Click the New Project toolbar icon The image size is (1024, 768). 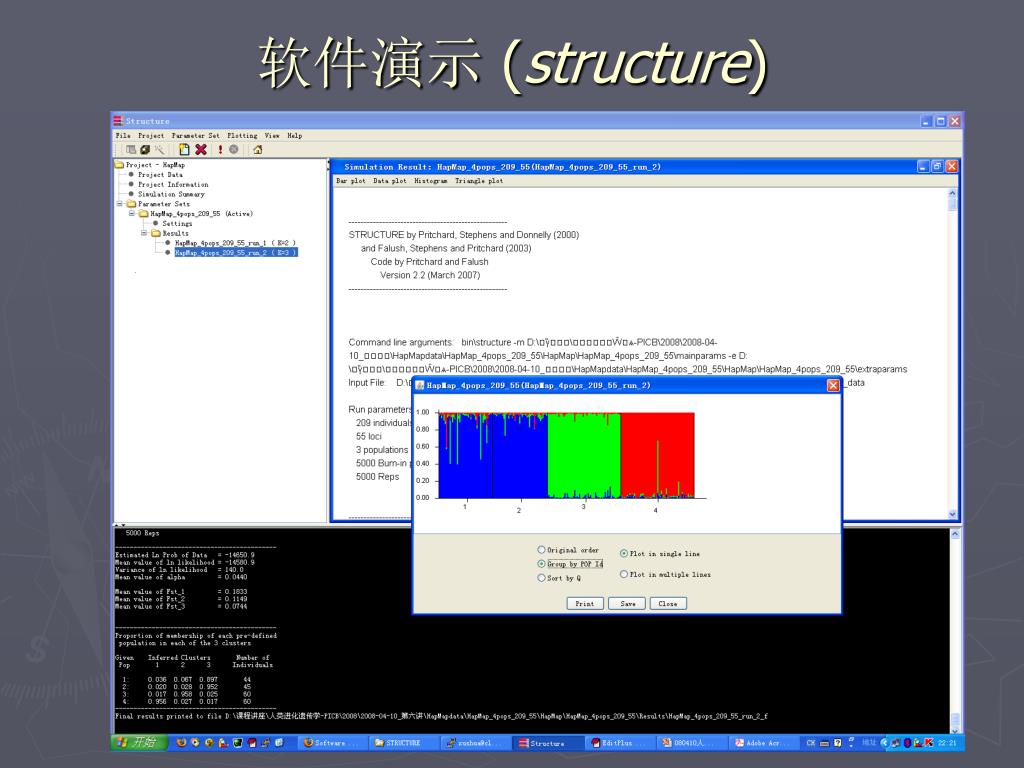[x=131, y=150]
